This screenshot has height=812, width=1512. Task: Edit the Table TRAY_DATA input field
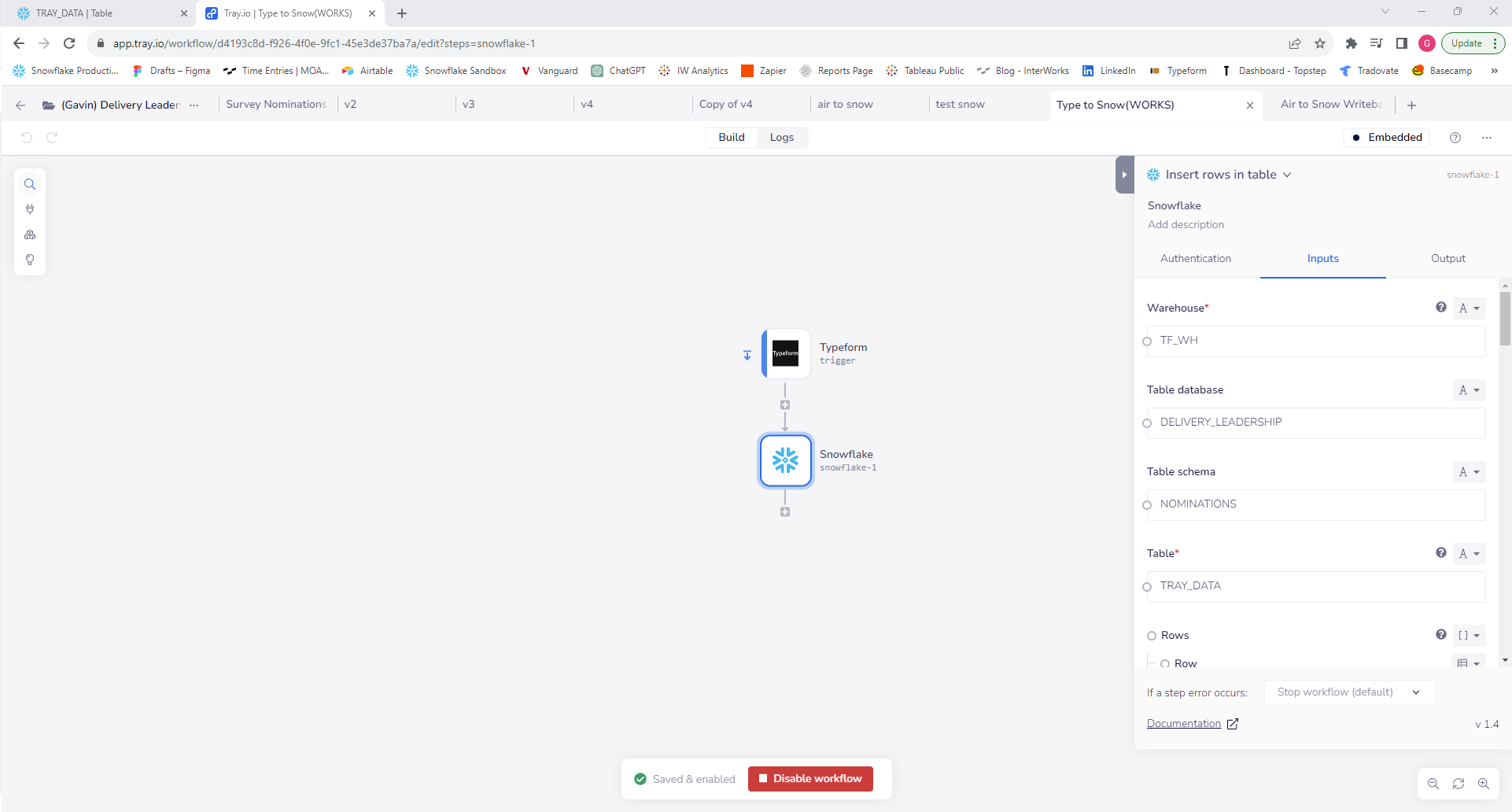pos(1316,586)
